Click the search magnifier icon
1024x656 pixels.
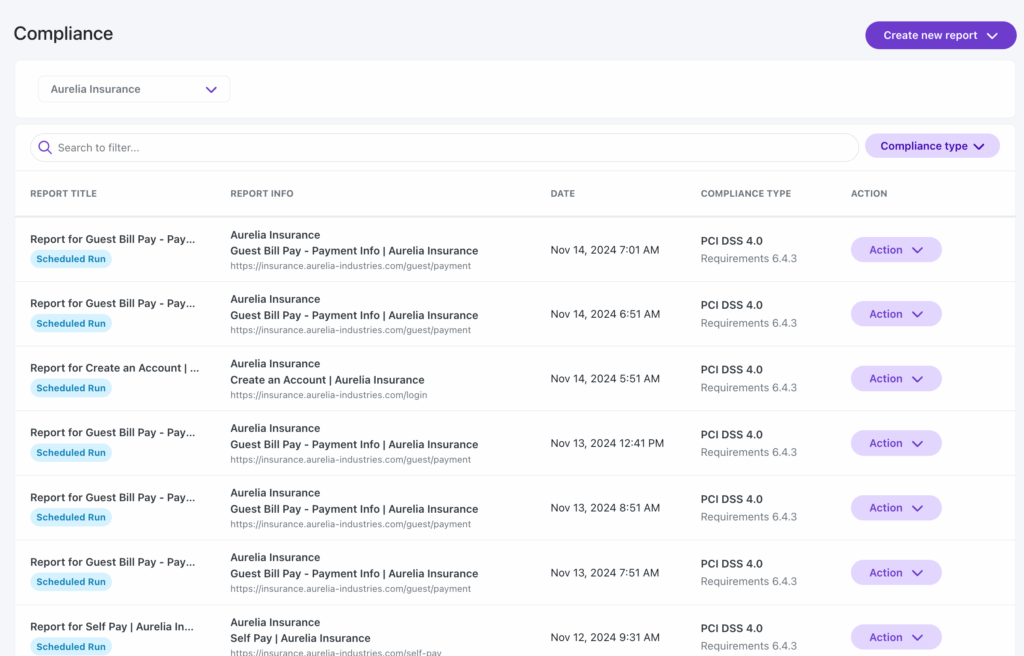[45, 148]
